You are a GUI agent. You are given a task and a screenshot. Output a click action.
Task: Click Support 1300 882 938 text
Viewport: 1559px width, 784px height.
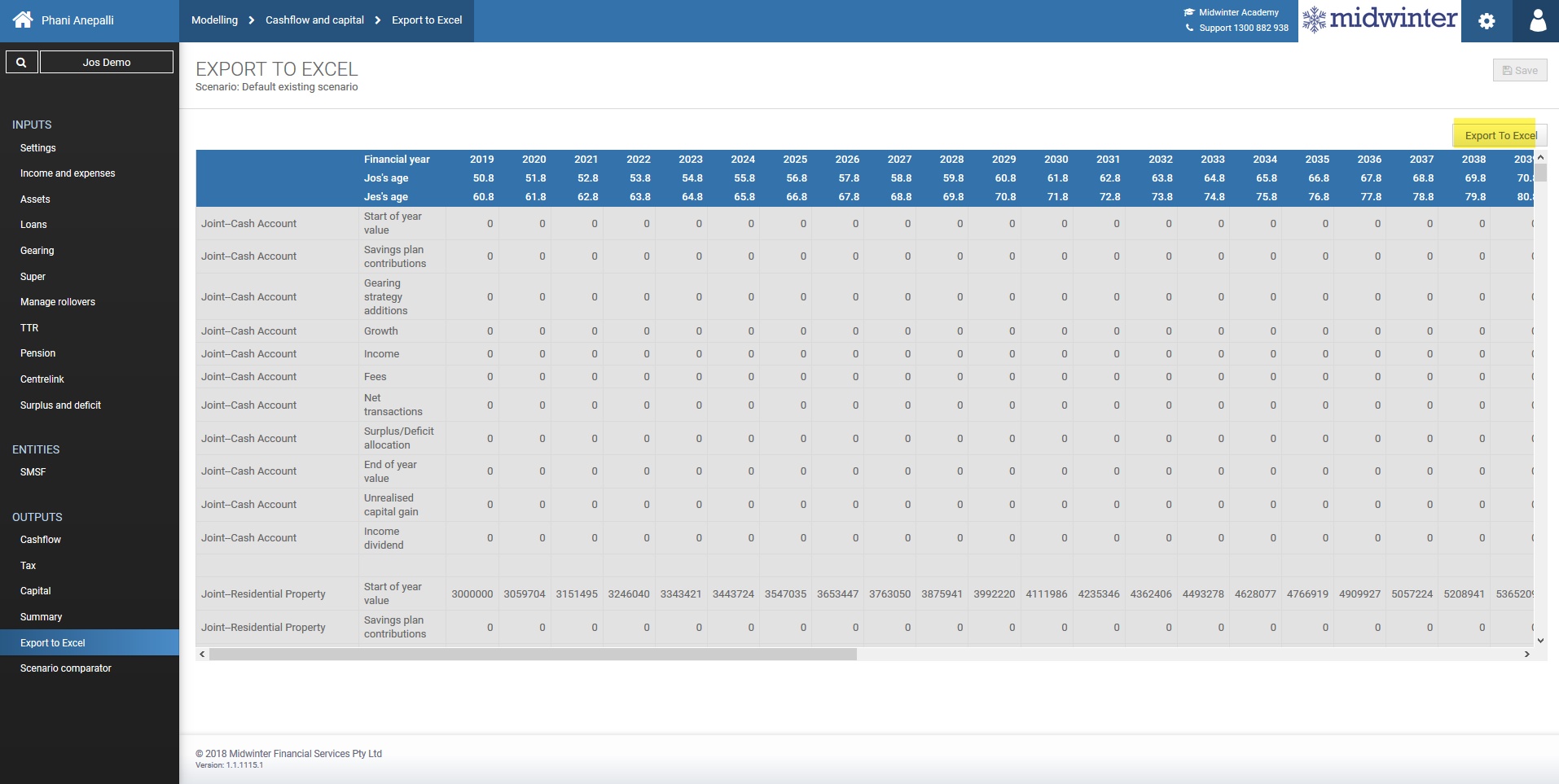pyautogui.click(x=1244, y=28)
